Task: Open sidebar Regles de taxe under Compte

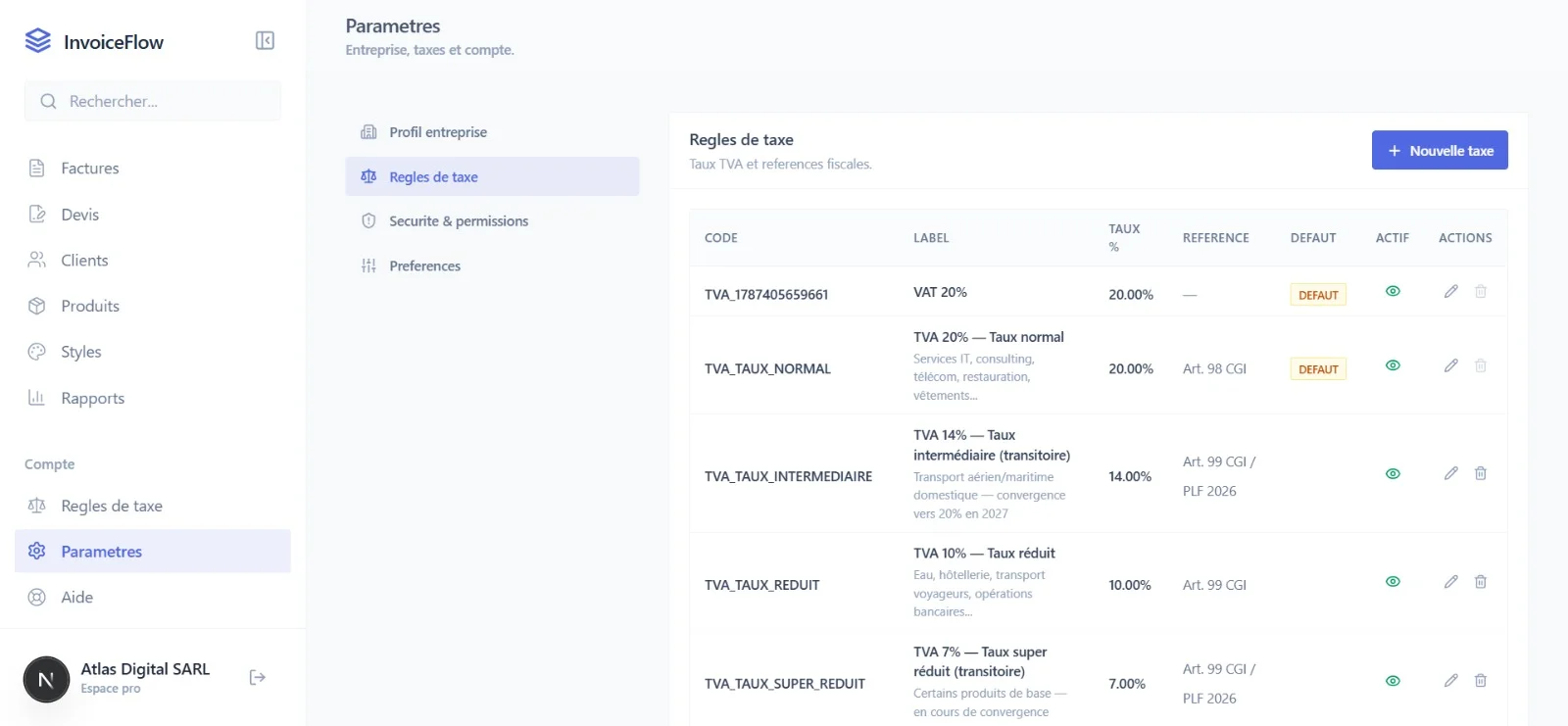Action: tap(153, 506)
